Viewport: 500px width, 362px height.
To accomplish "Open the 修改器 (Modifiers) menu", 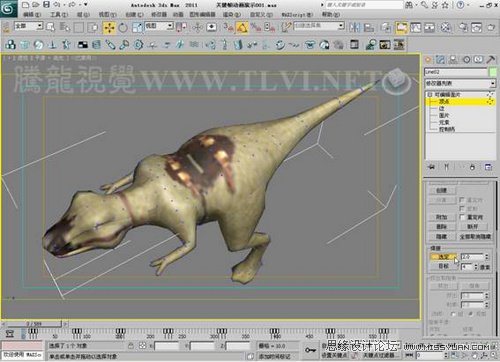I will point(159,15).
